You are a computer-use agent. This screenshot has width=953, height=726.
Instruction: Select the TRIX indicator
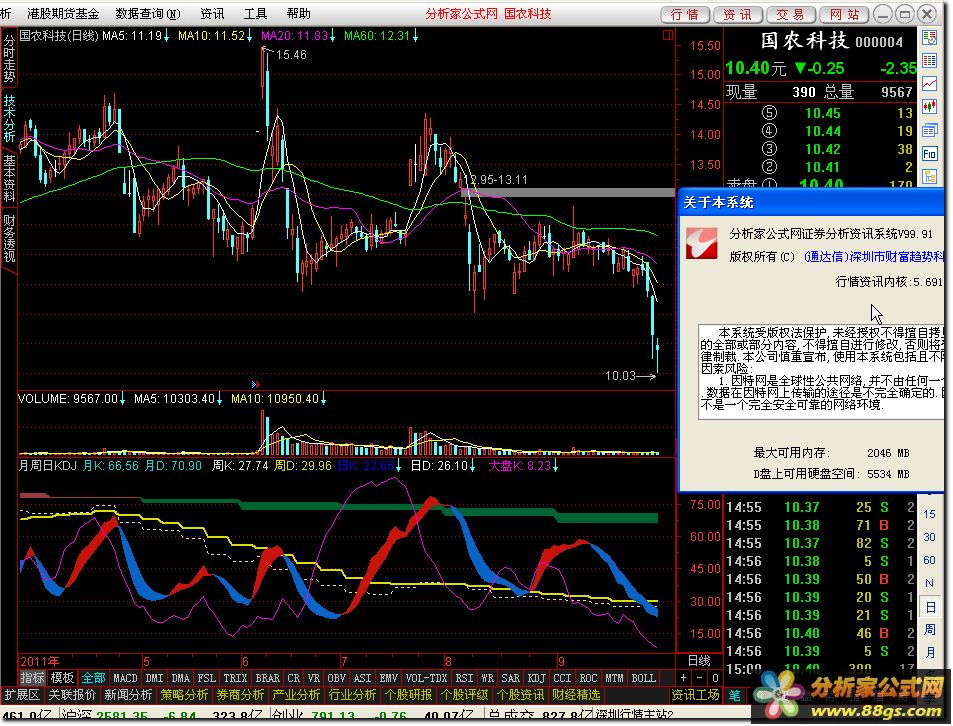[x=235, y=678]
